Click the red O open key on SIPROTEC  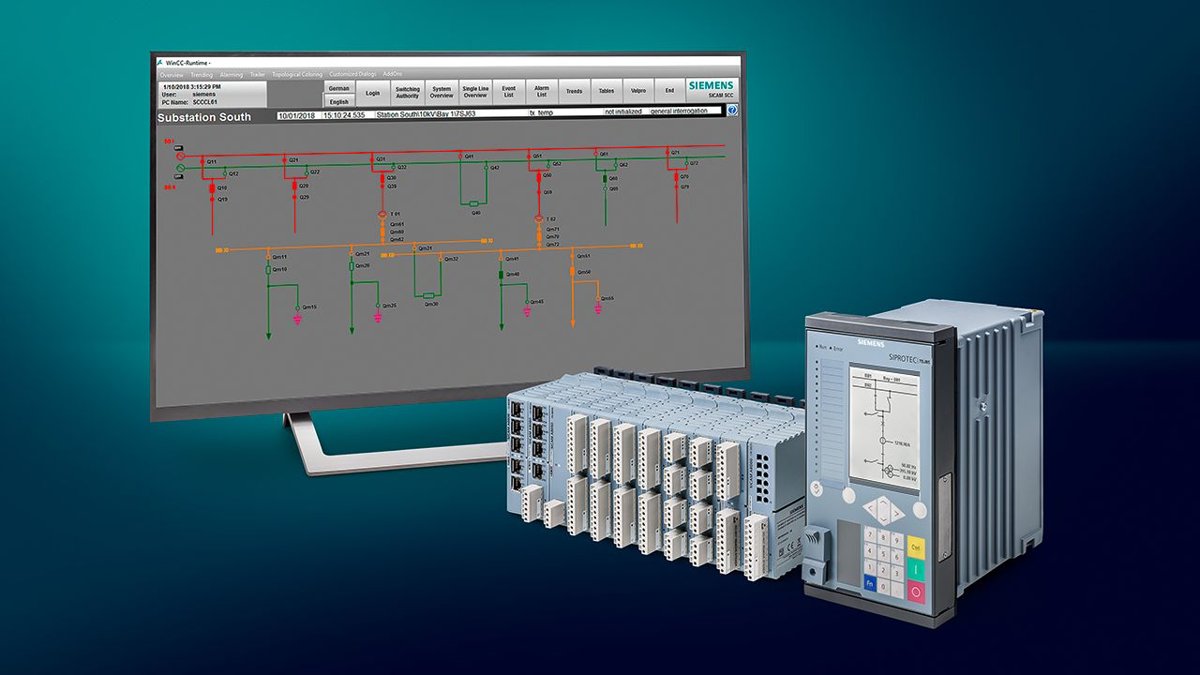tap(916, 591)
